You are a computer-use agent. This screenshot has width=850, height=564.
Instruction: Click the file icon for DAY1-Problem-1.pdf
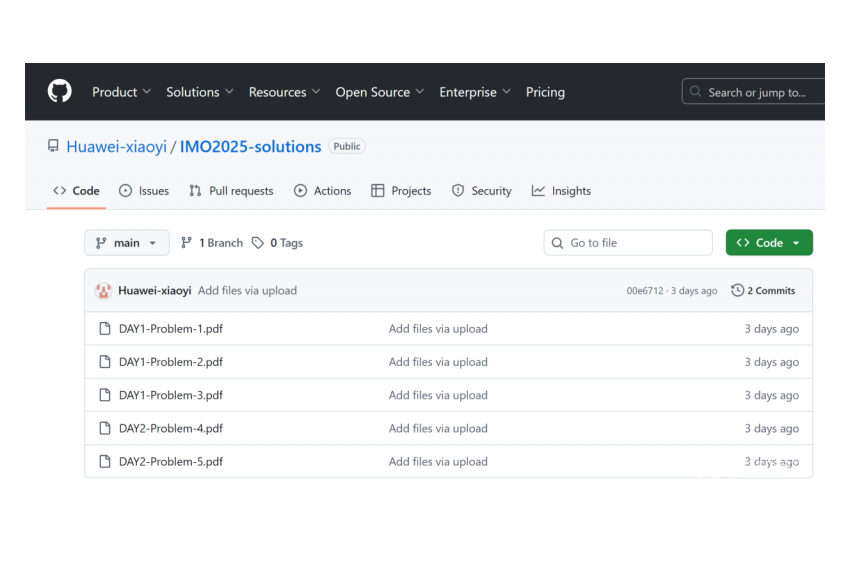pyautogui.click(x=105, y=329)
